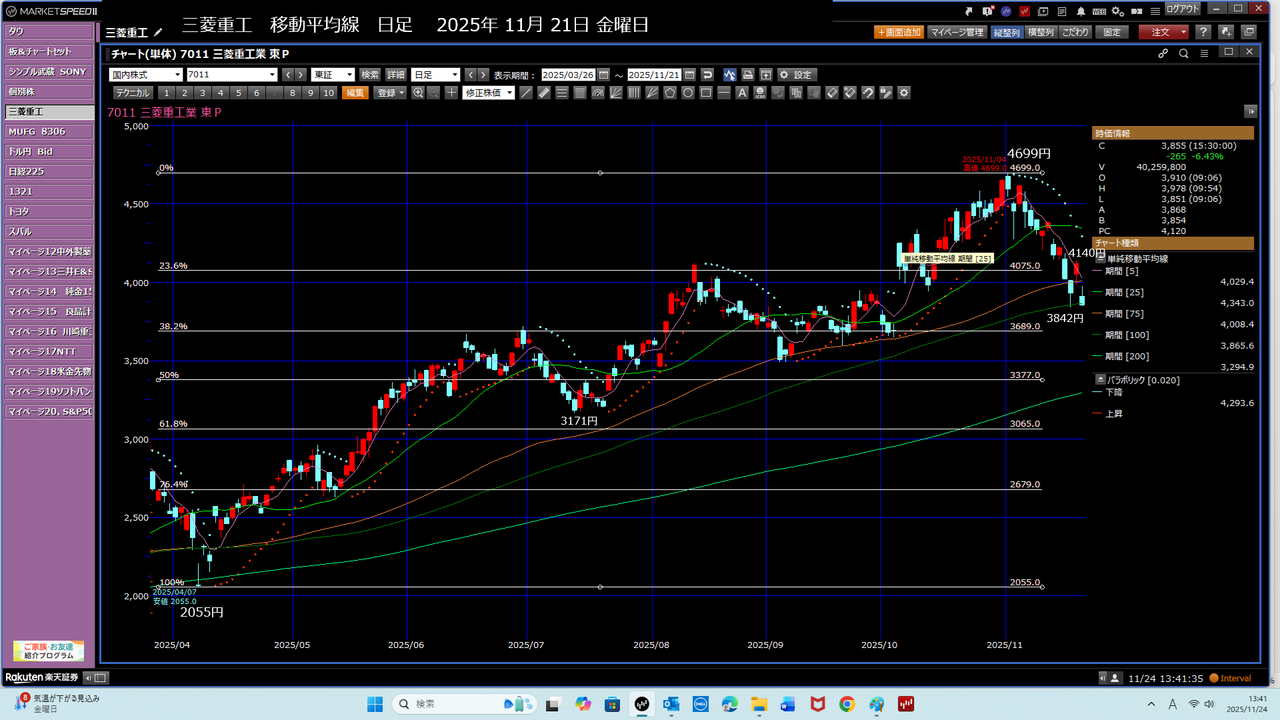Open the 日足 timeframe dropdown

(435, 75)
